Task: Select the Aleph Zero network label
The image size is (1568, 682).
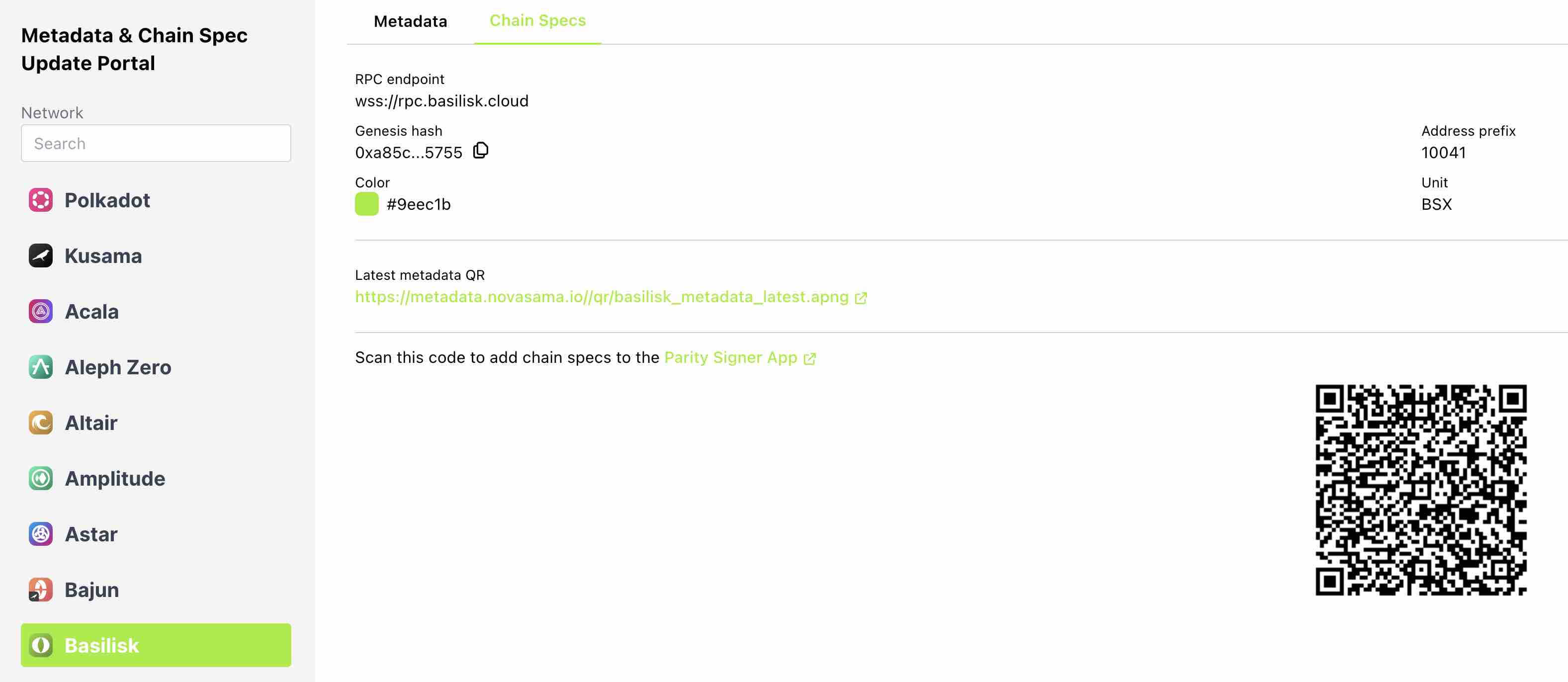Action: (x=118, y=367)
